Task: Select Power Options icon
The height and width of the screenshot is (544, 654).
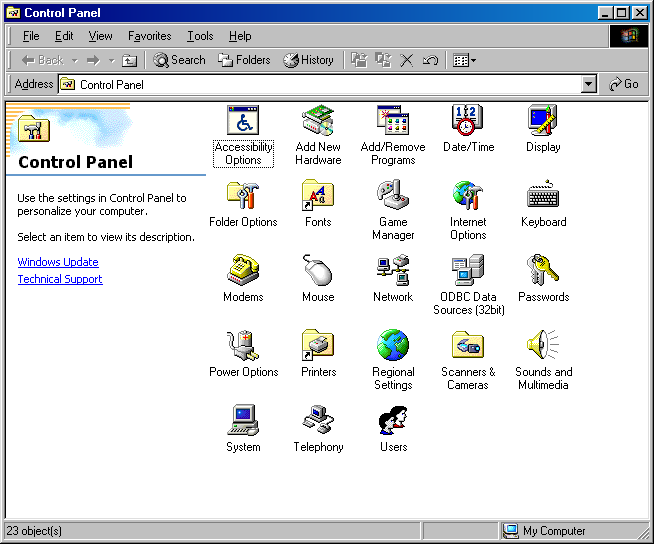Action: tap(243, 345)
